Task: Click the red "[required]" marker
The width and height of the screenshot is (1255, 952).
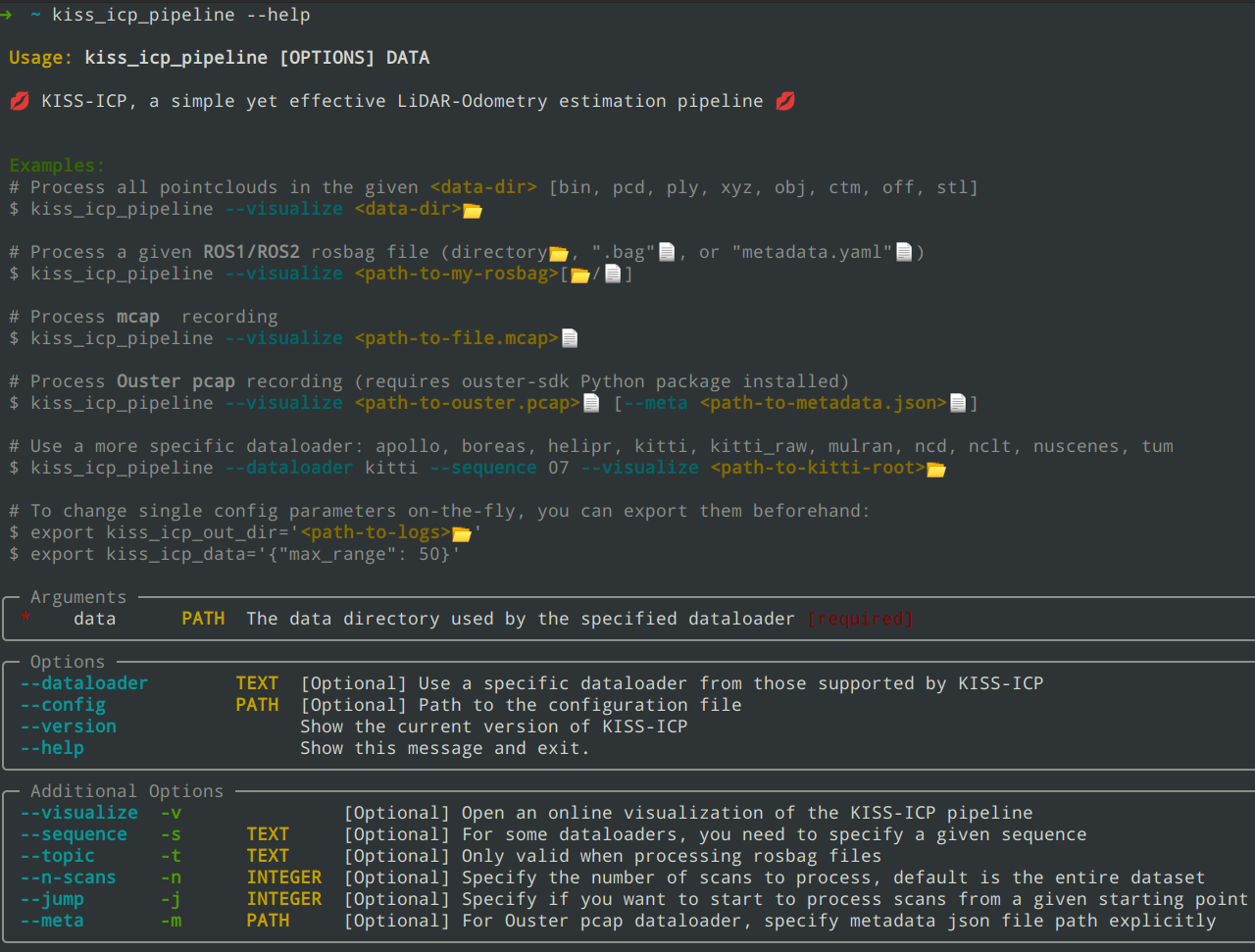Action: 861,619
